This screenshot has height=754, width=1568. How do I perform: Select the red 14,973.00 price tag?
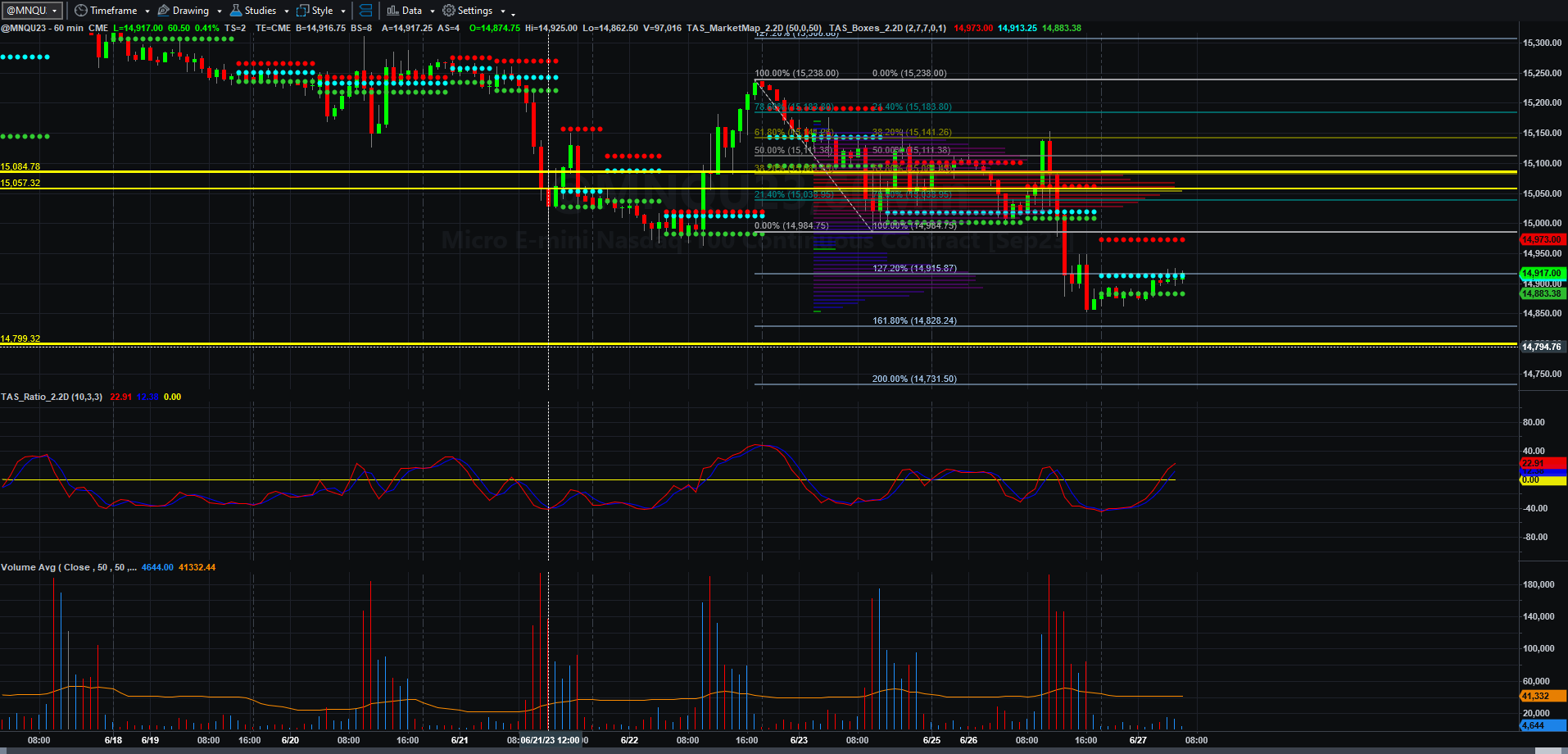1542,239
